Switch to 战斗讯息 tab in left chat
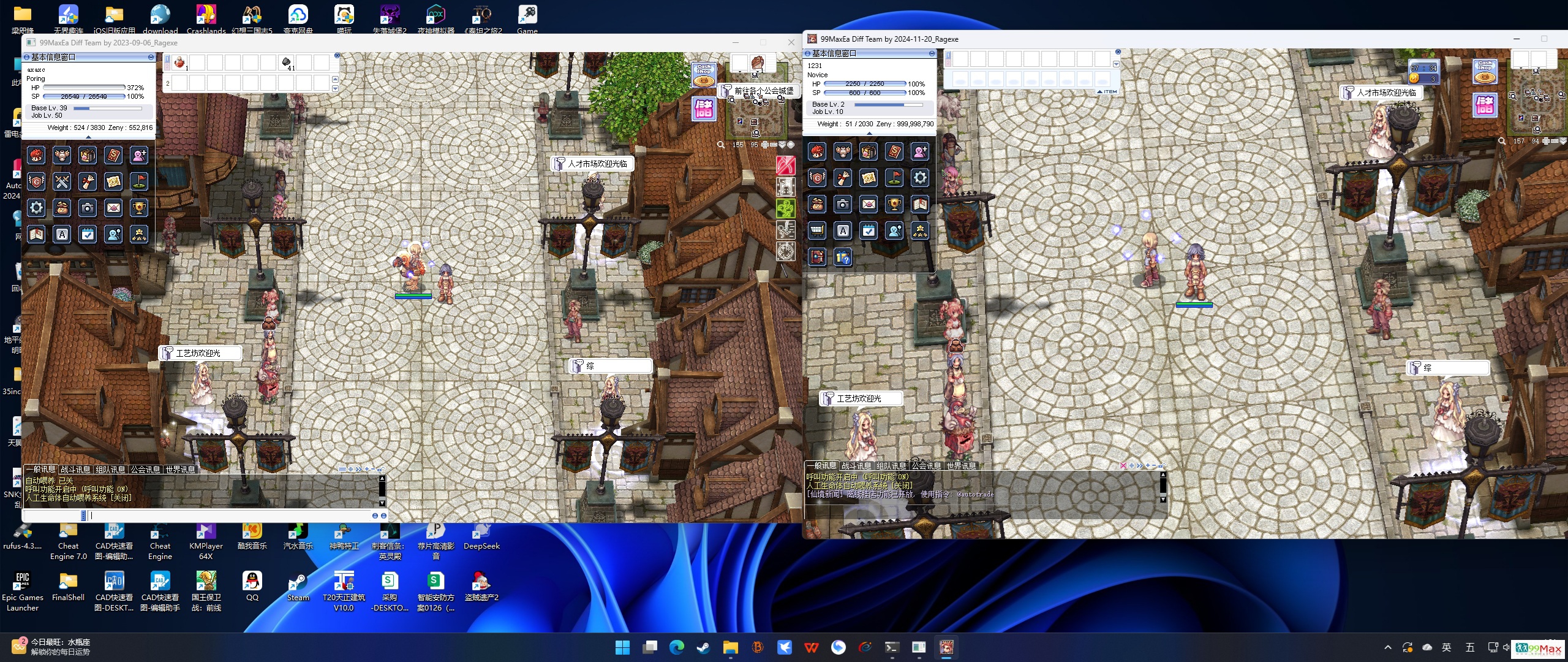 (75, 470)
